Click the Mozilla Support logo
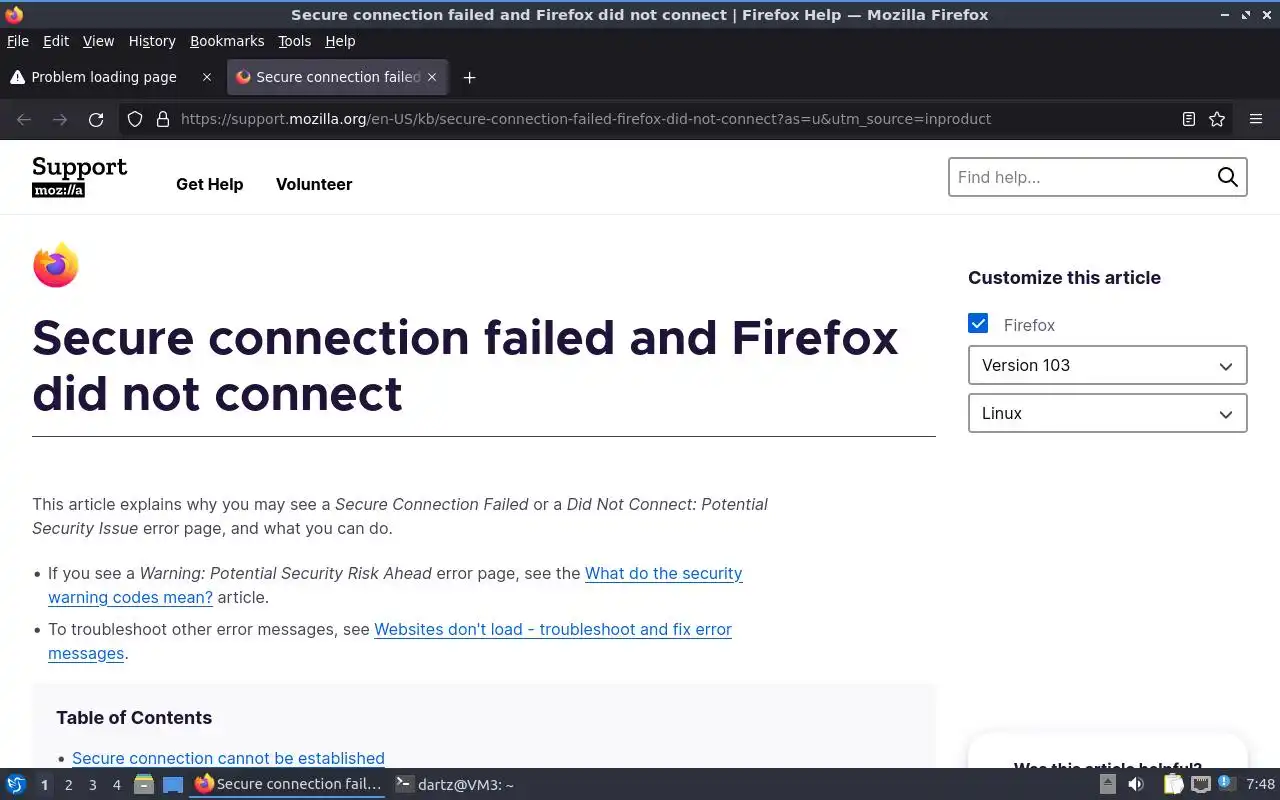The image size is (1280, 800). 80,177
